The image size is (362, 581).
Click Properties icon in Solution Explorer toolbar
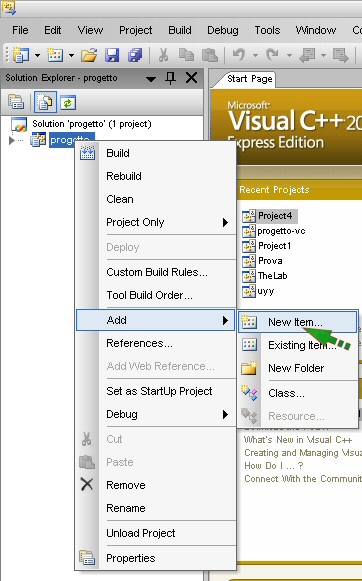(16, 103)
